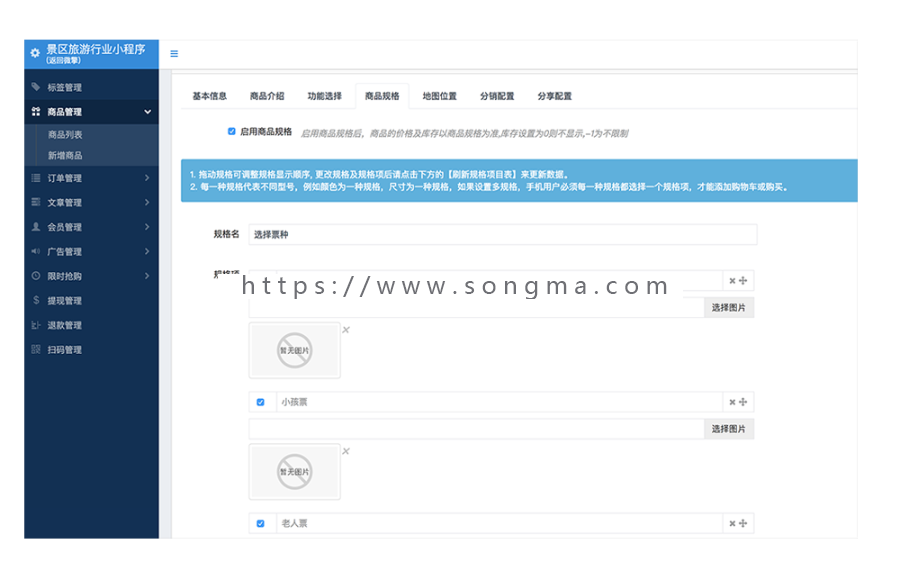Click the move handle of the 小孩票 row

coord(743,402)
